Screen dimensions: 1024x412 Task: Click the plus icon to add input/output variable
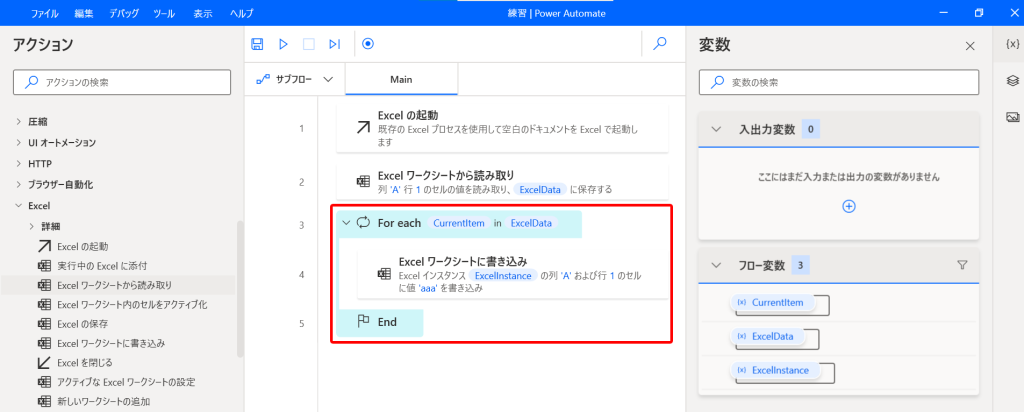click(x=849, y=206)
